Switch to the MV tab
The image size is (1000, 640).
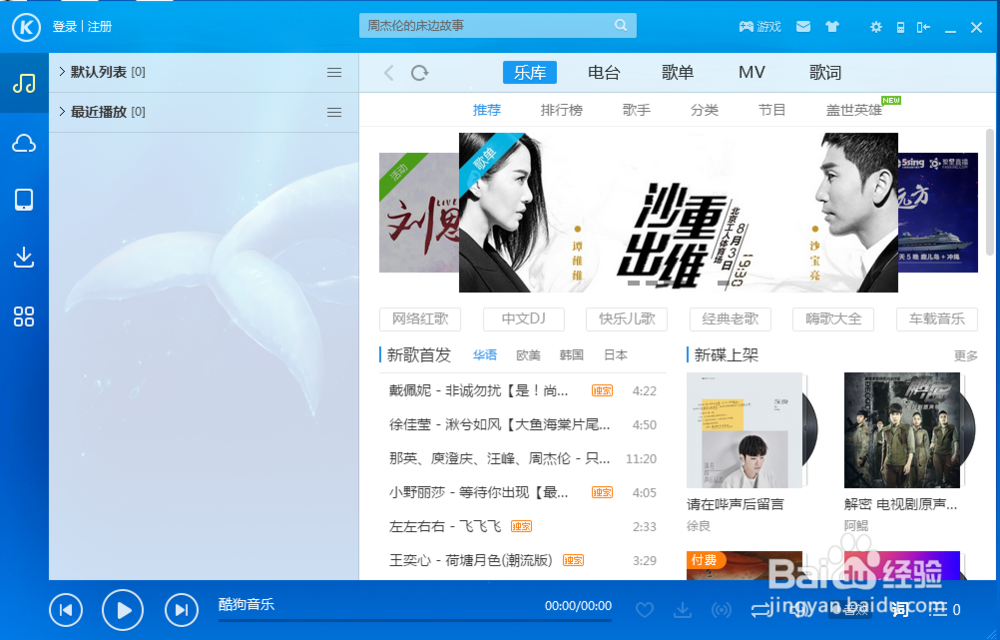coord(751,73)
